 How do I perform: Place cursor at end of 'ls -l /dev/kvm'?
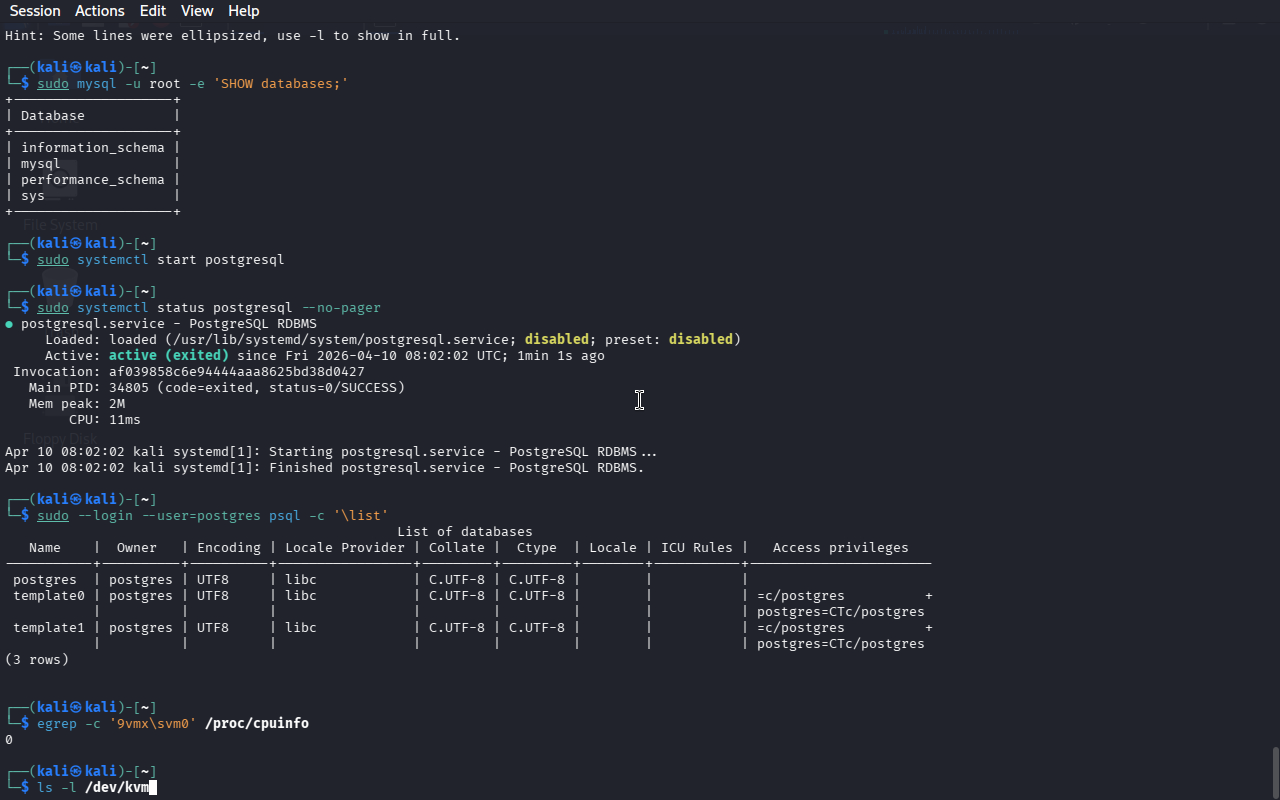click(153, 788)
